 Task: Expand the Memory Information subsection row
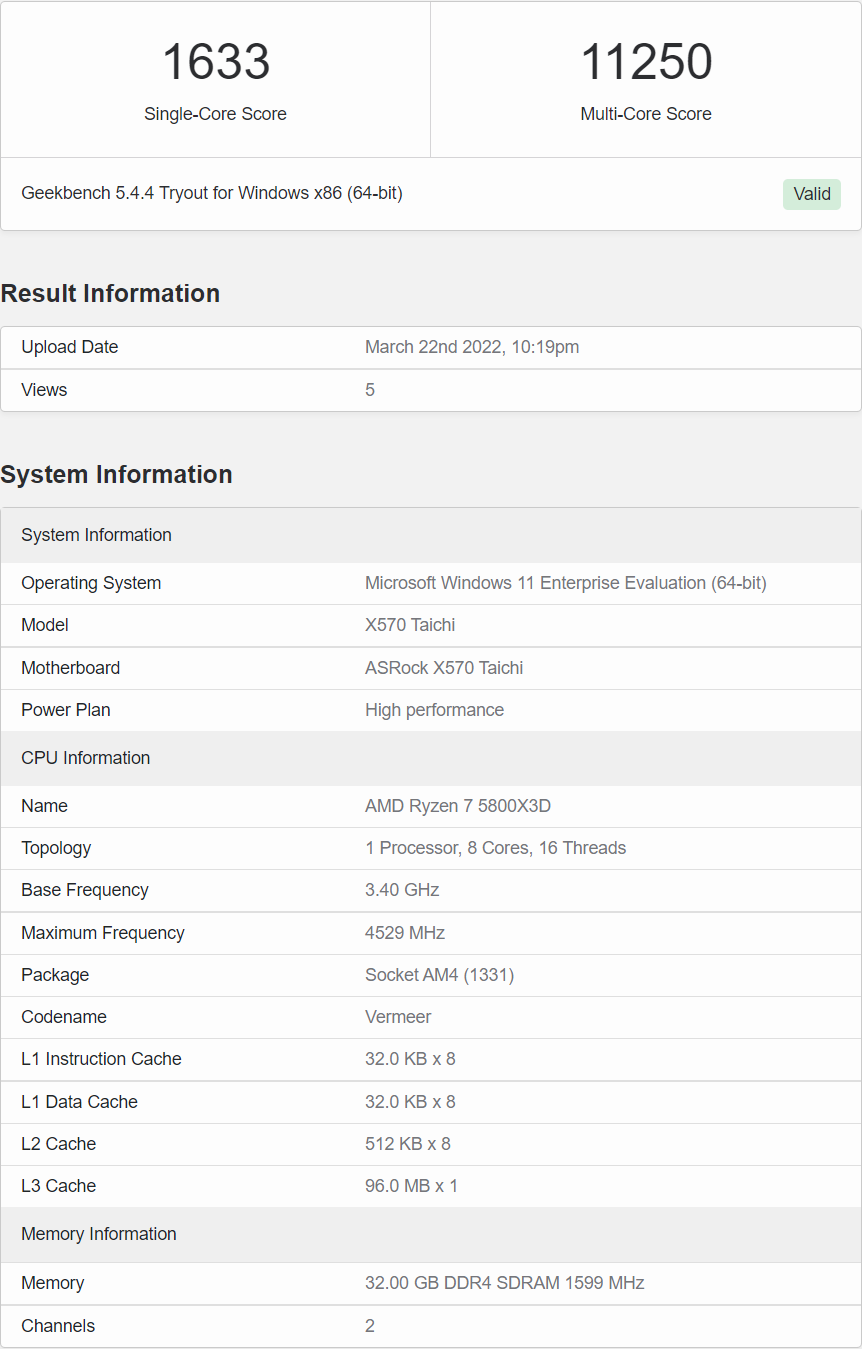click(98, 1234)
